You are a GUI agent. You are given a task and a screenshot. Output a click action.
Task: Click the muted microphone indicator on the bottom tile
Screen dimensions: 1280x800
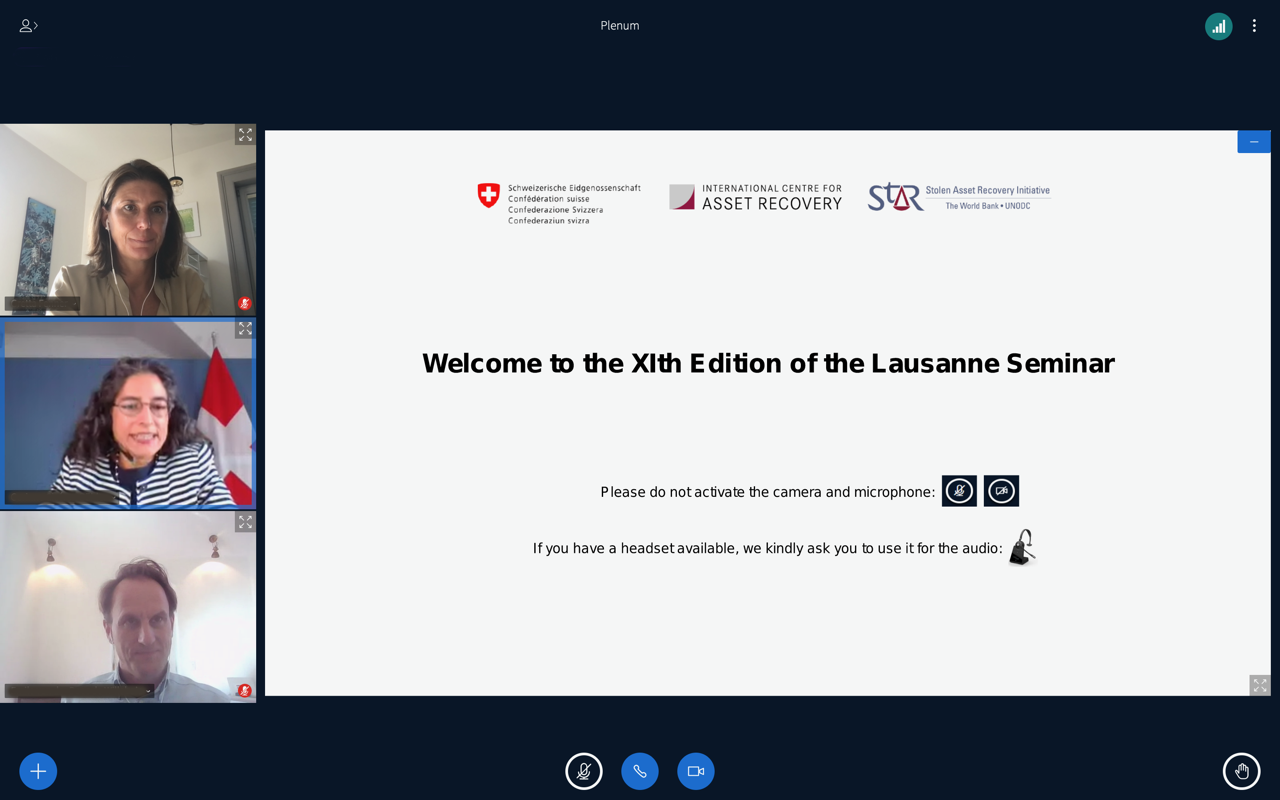click(244, 689)
